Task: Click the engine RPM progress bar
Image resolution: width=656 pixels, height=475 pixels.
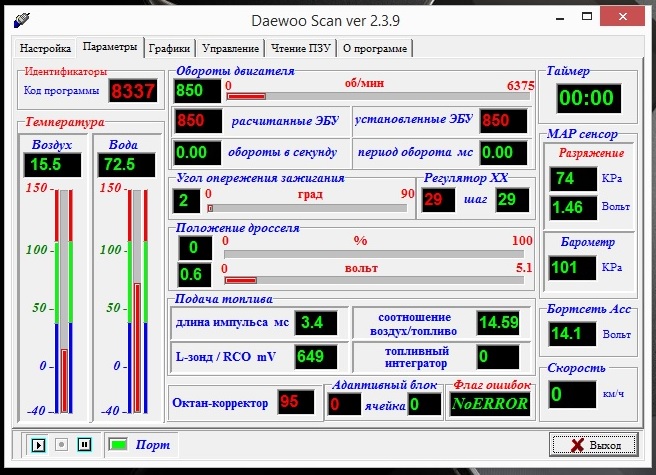Action: point(379,96)
